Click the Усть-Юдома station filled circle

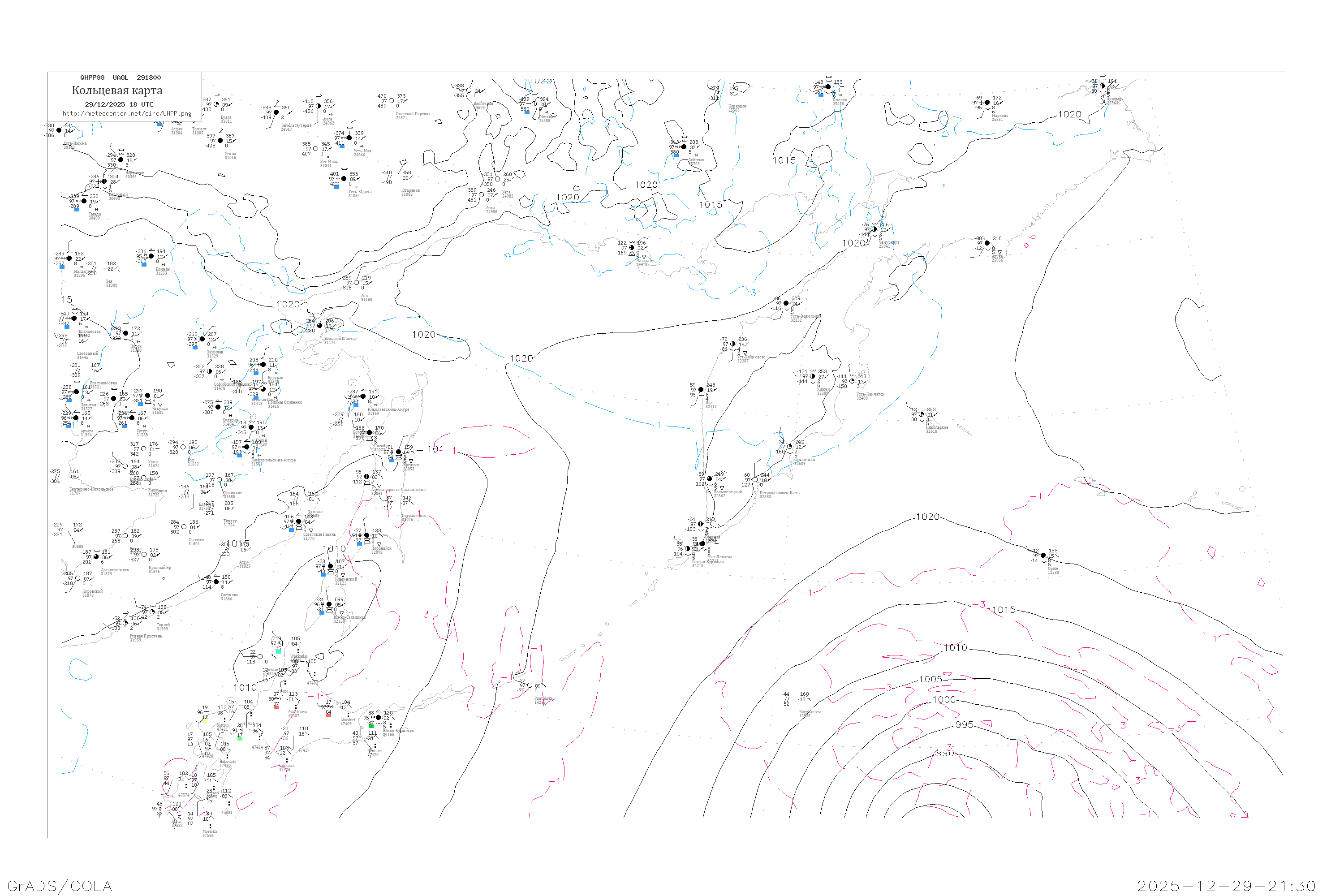(x=344, y=179)
